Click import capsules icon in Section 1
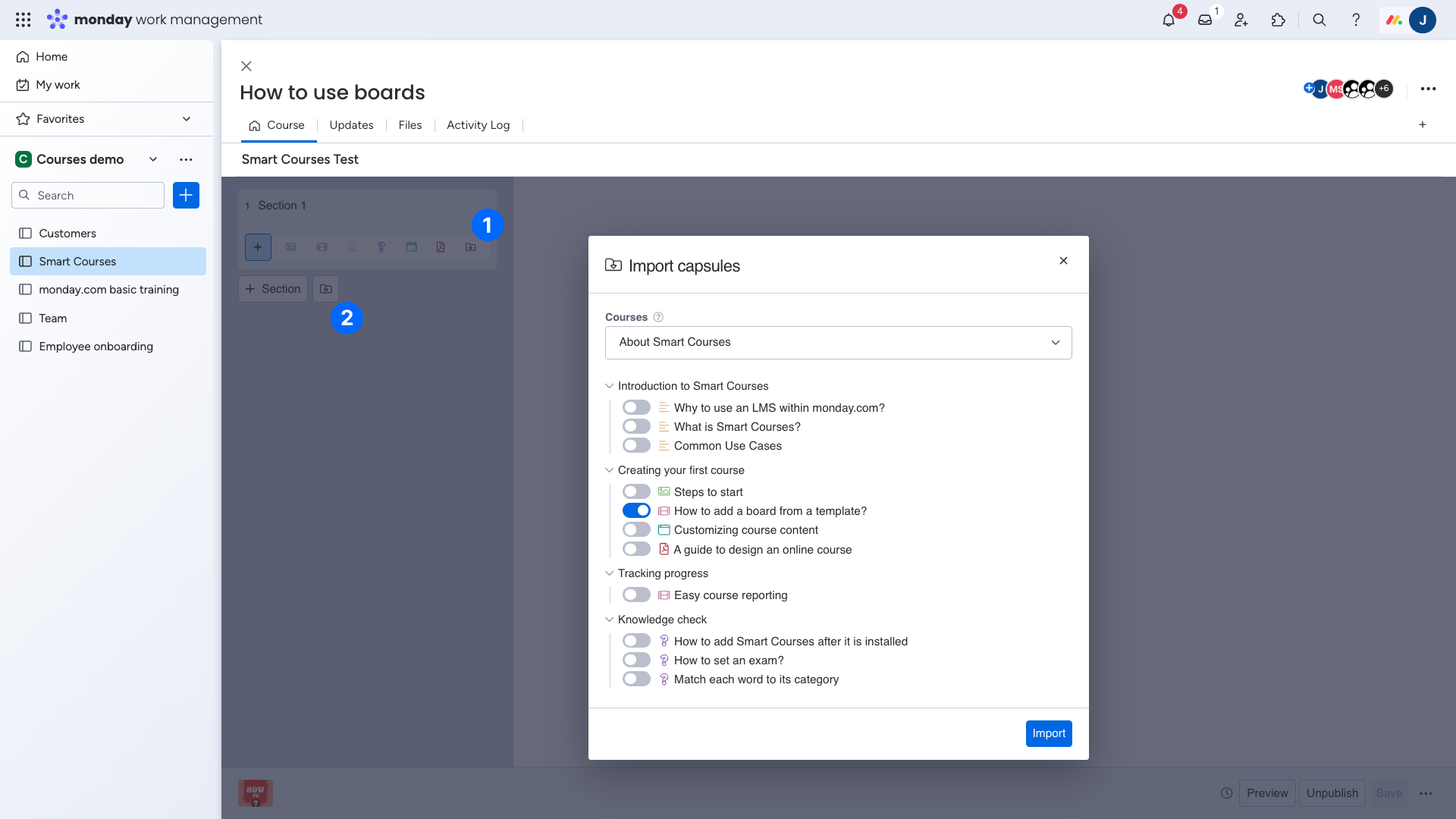 point(471,246)
